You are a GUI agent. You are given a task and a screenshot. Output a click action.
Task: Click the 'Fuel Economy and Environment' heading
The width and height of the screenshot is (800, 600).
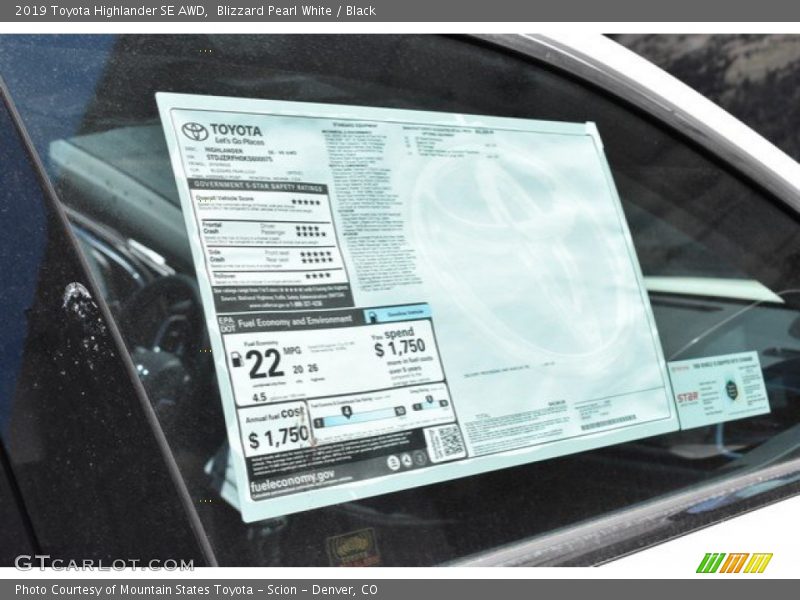[x=294, y=322]
